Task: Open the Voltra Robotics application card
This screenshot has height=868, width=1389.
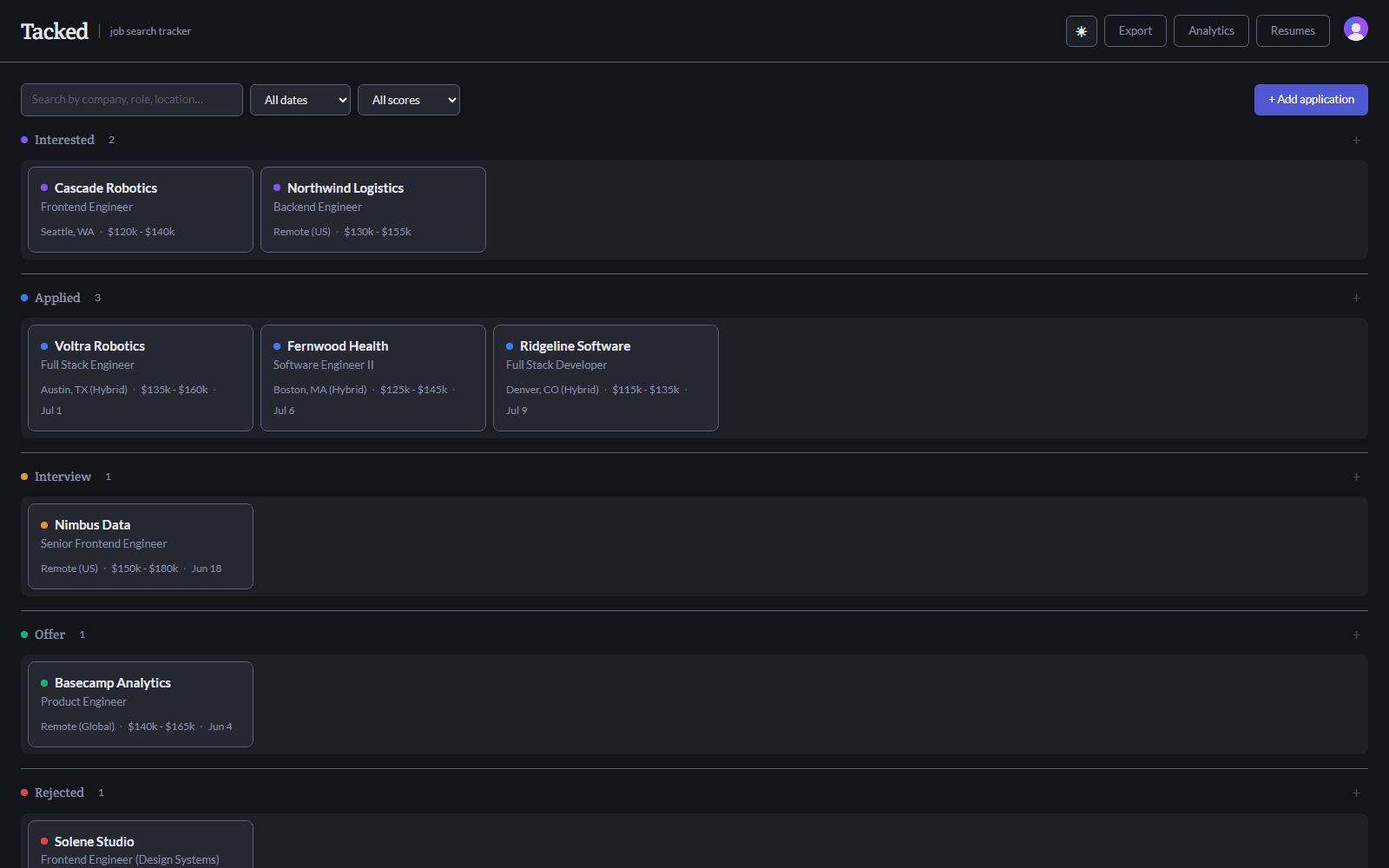Action: (x=141, y=378)
